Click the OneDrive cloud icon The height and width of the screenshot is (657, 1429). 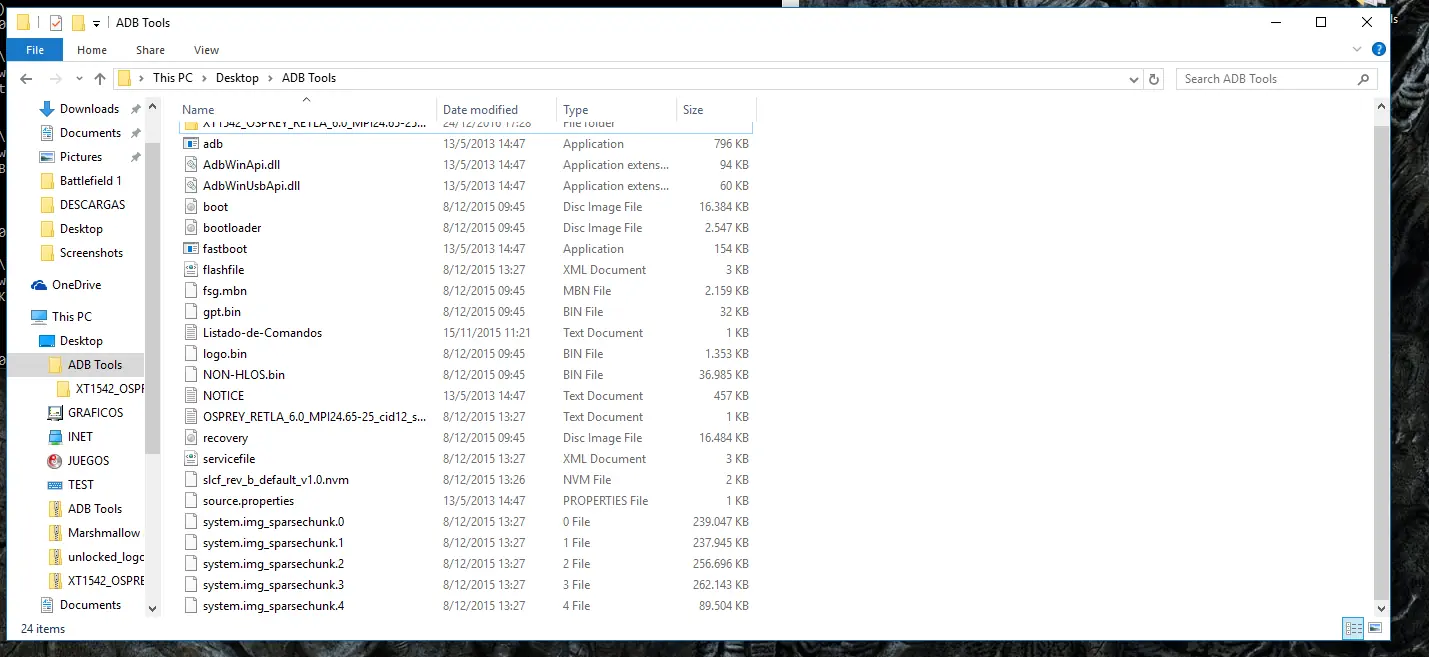pos(39,285)
